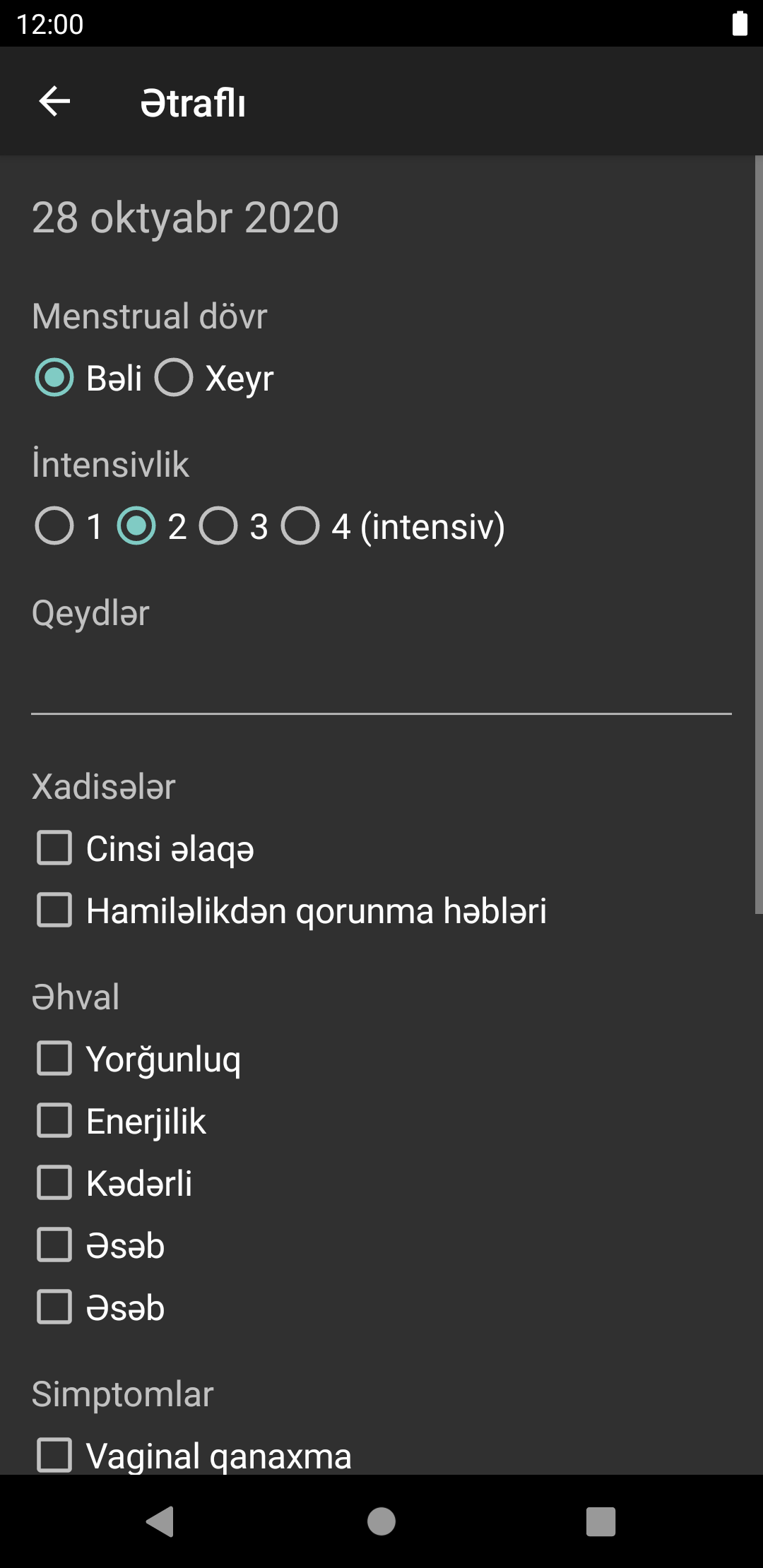
Task: Toggle the Kədərli checkbox
Action: [x=54, y=1182]
